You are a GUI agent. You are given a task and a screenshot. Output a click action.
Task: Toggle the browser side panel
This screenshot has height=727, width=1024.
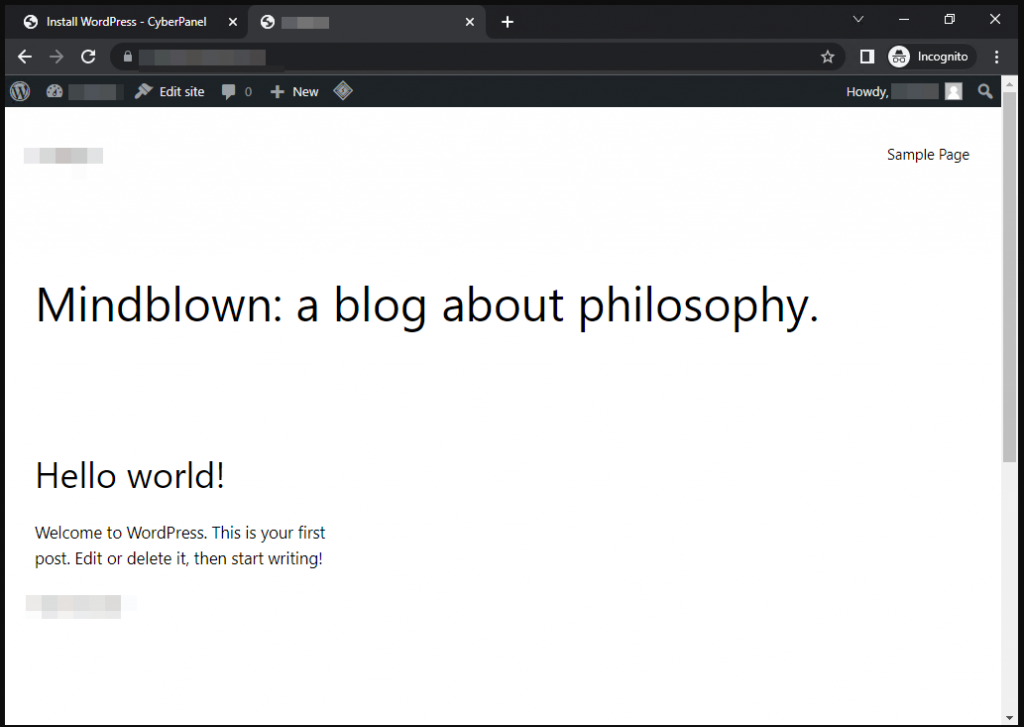(x=867, y=57)
